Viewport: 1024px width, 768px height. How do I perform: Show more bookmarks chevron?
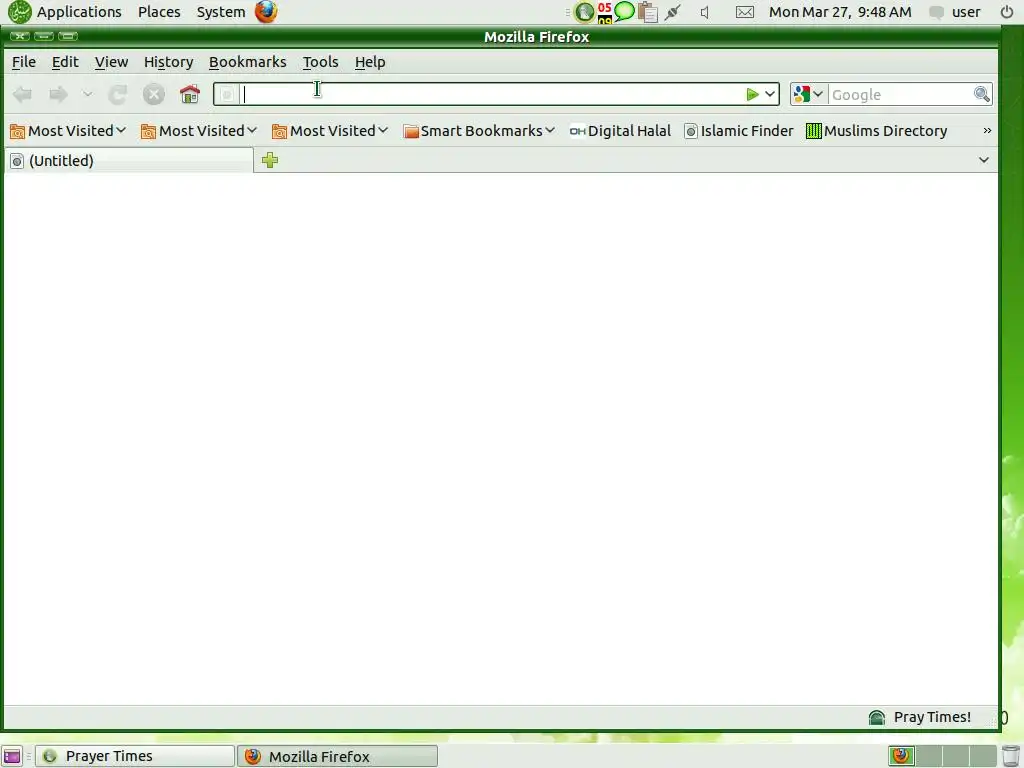[x=987, y=131]
